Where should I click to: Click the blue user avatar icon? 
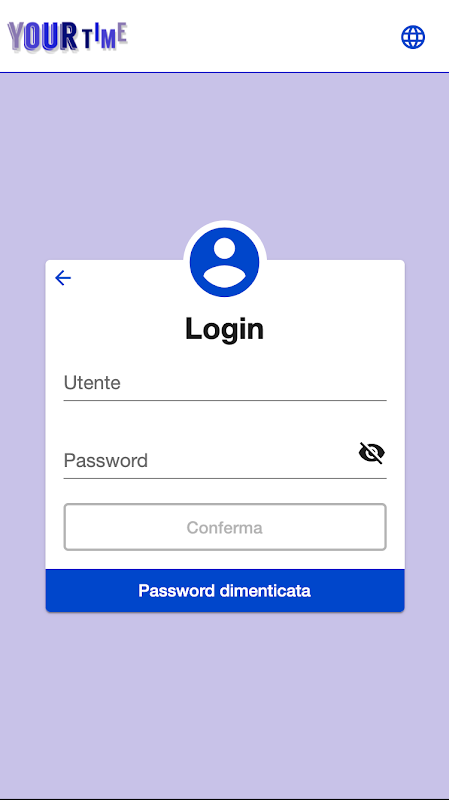[x=224, y=262]
